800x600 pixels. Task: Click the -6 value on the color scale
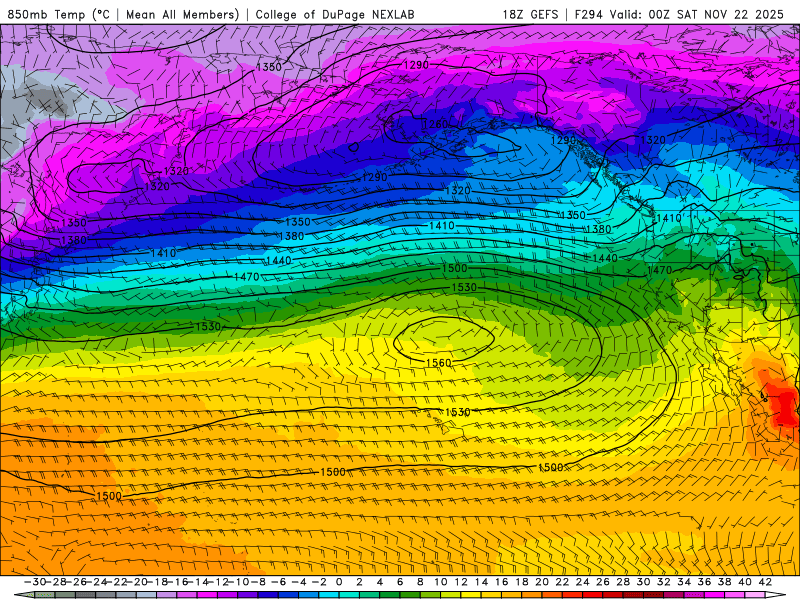[x=278, y=582]
